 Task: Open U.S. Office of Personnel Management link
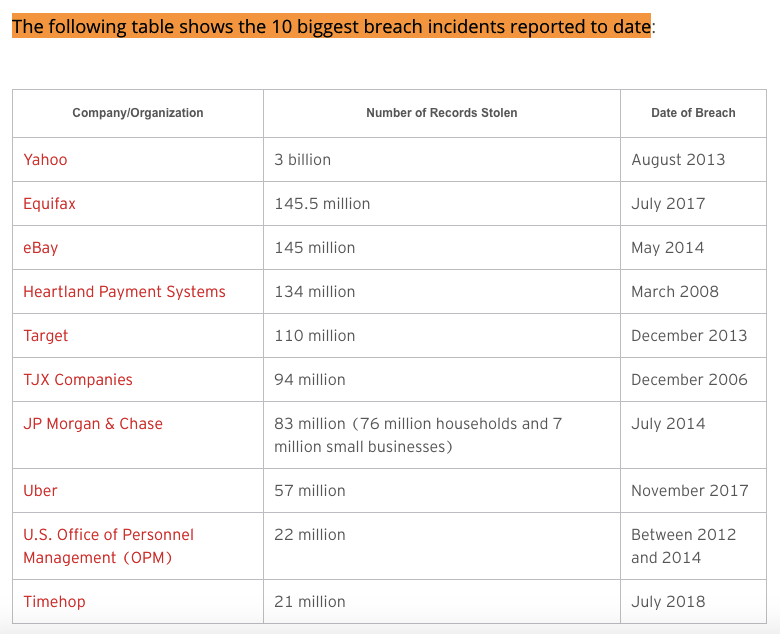coord(108,546)
